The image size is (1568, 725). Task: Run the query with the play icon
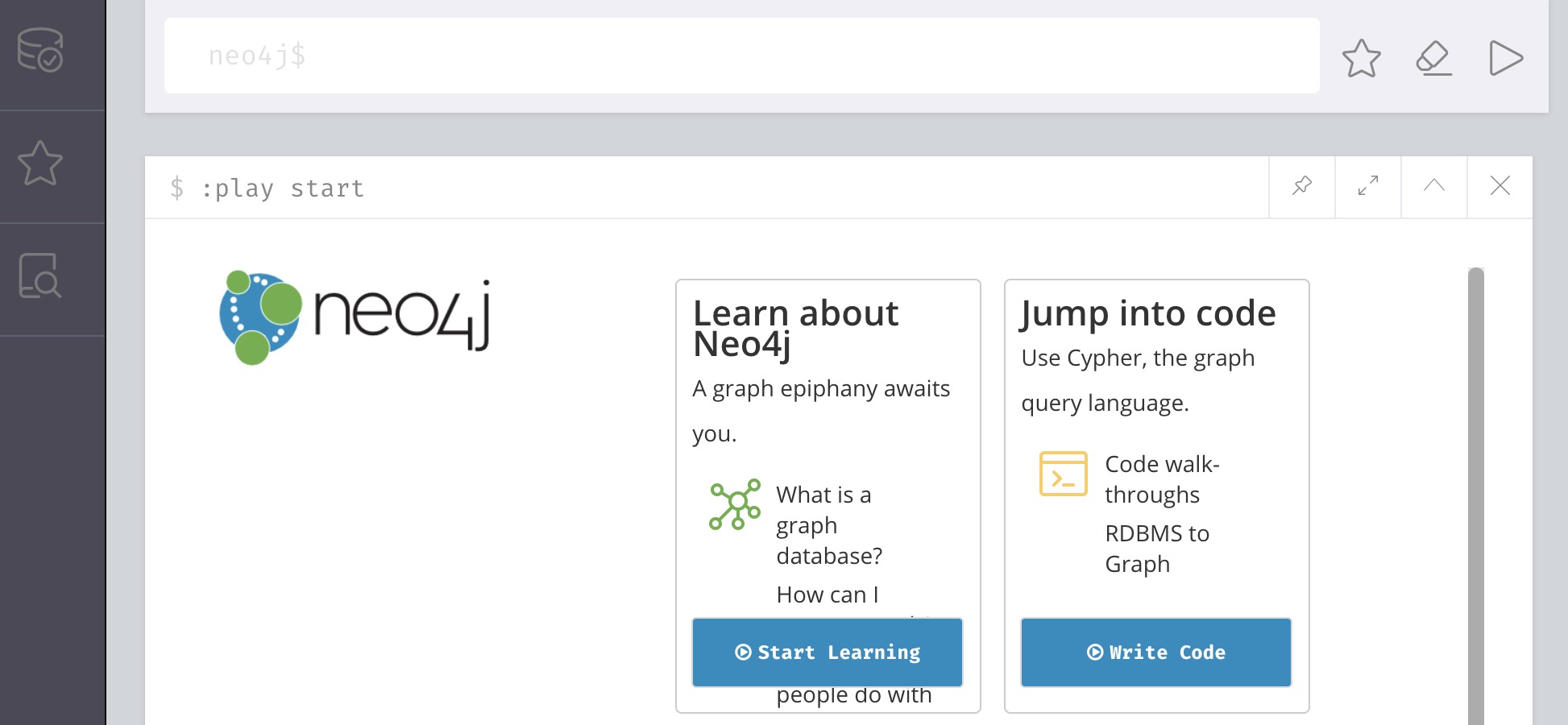coord(1505,58)
